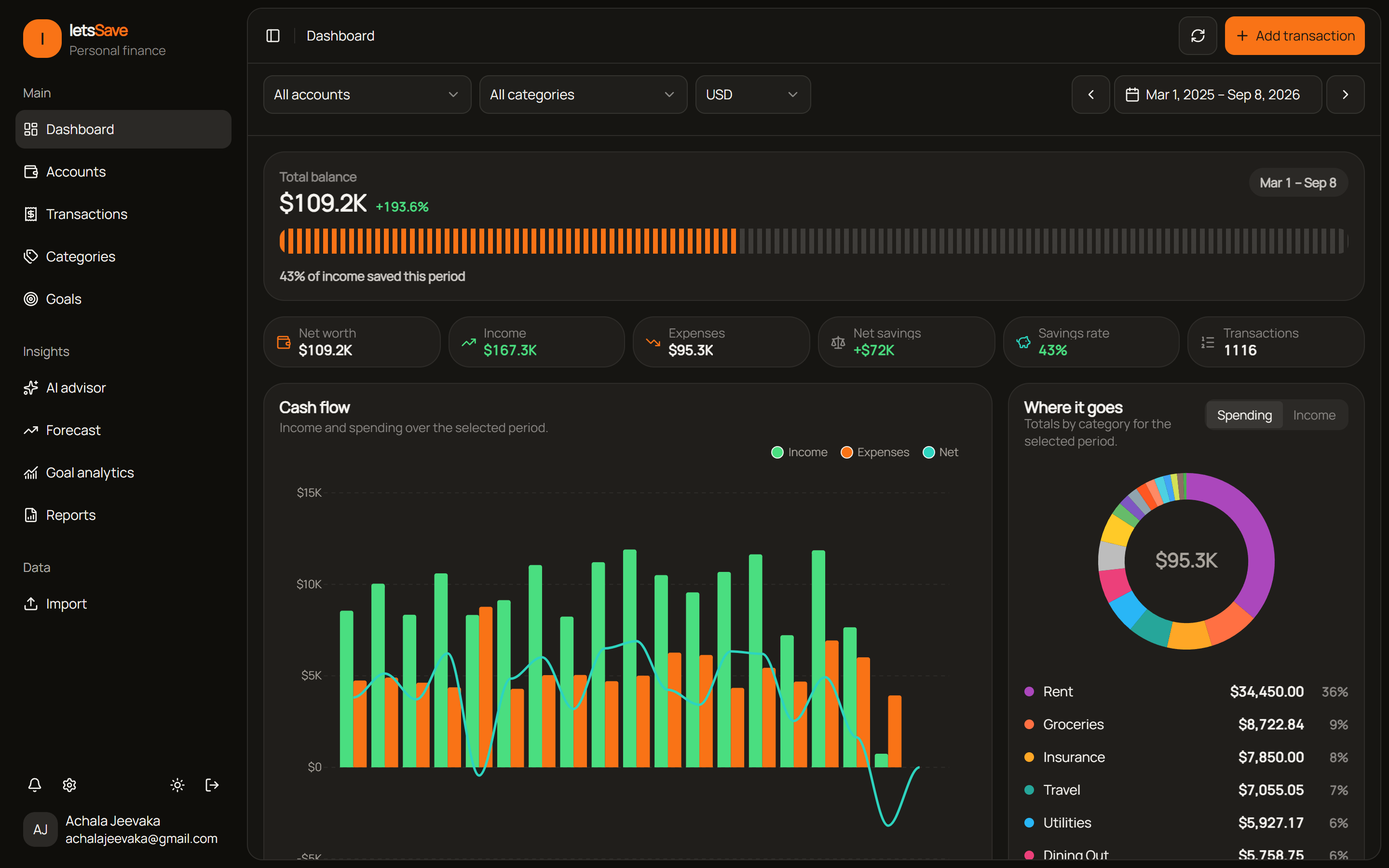Open Goal analytics in the sidebar
The height and width of the screenshot is (868, 1389).
123,473
